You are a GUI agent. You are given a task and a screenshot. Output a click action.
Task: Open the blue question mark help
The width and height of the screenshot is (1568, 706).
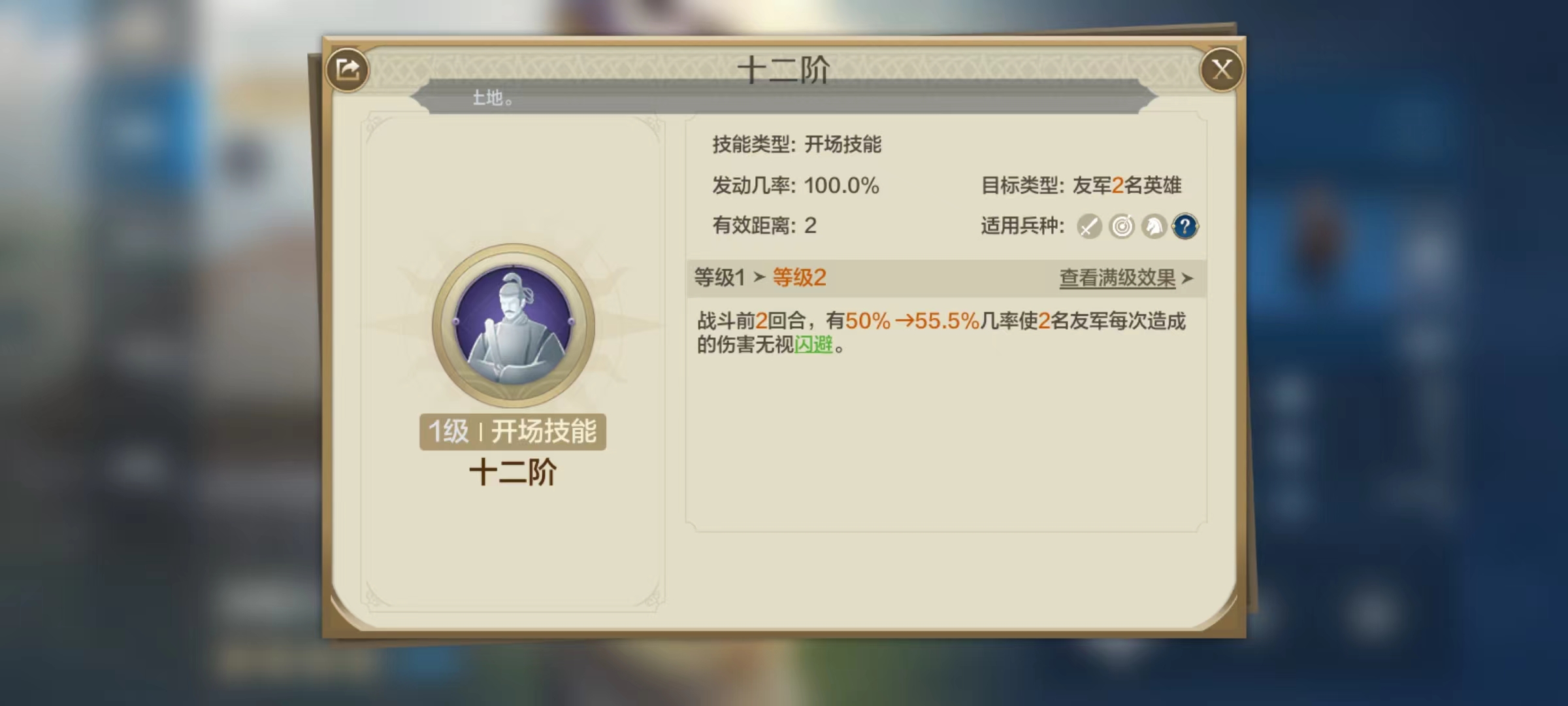1185,226
